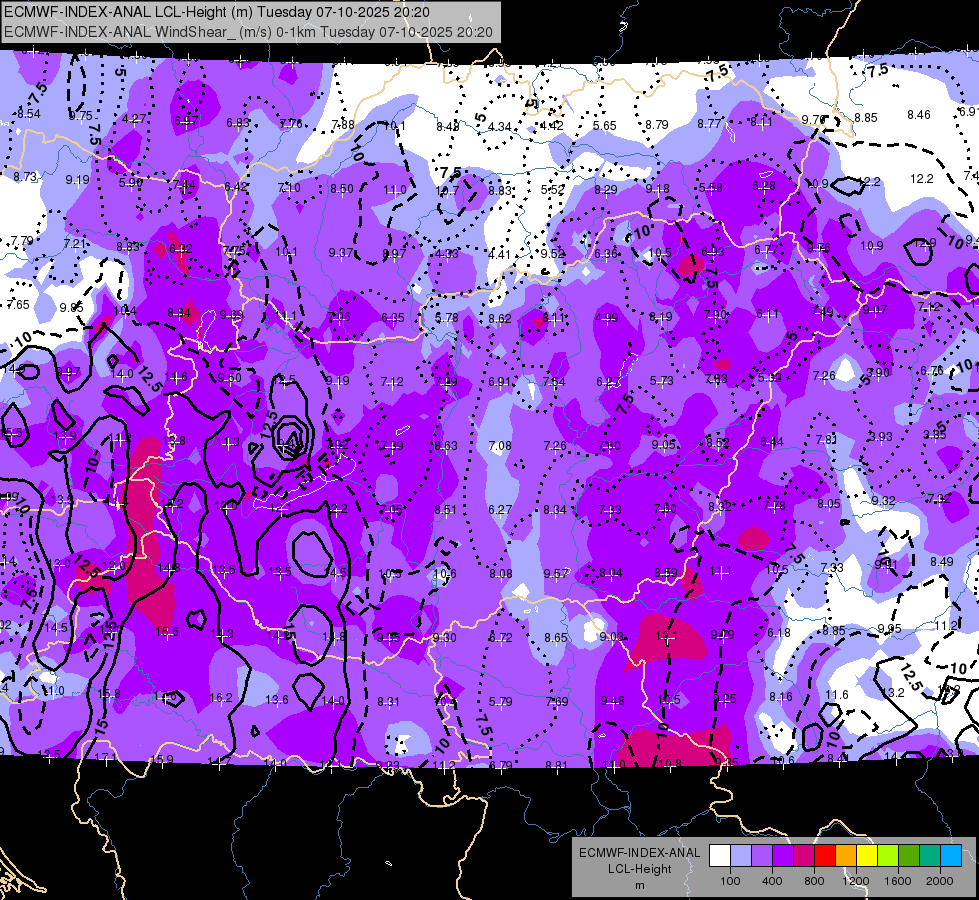
Task: Click the grid value 13.6
Action: (277, 700)
